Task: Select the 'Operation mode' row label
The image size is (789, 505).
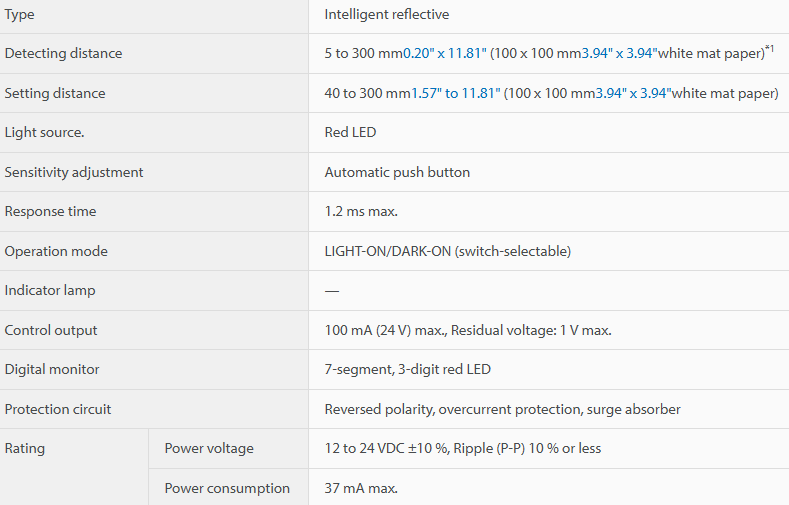Action: click(x=56, y=251)
